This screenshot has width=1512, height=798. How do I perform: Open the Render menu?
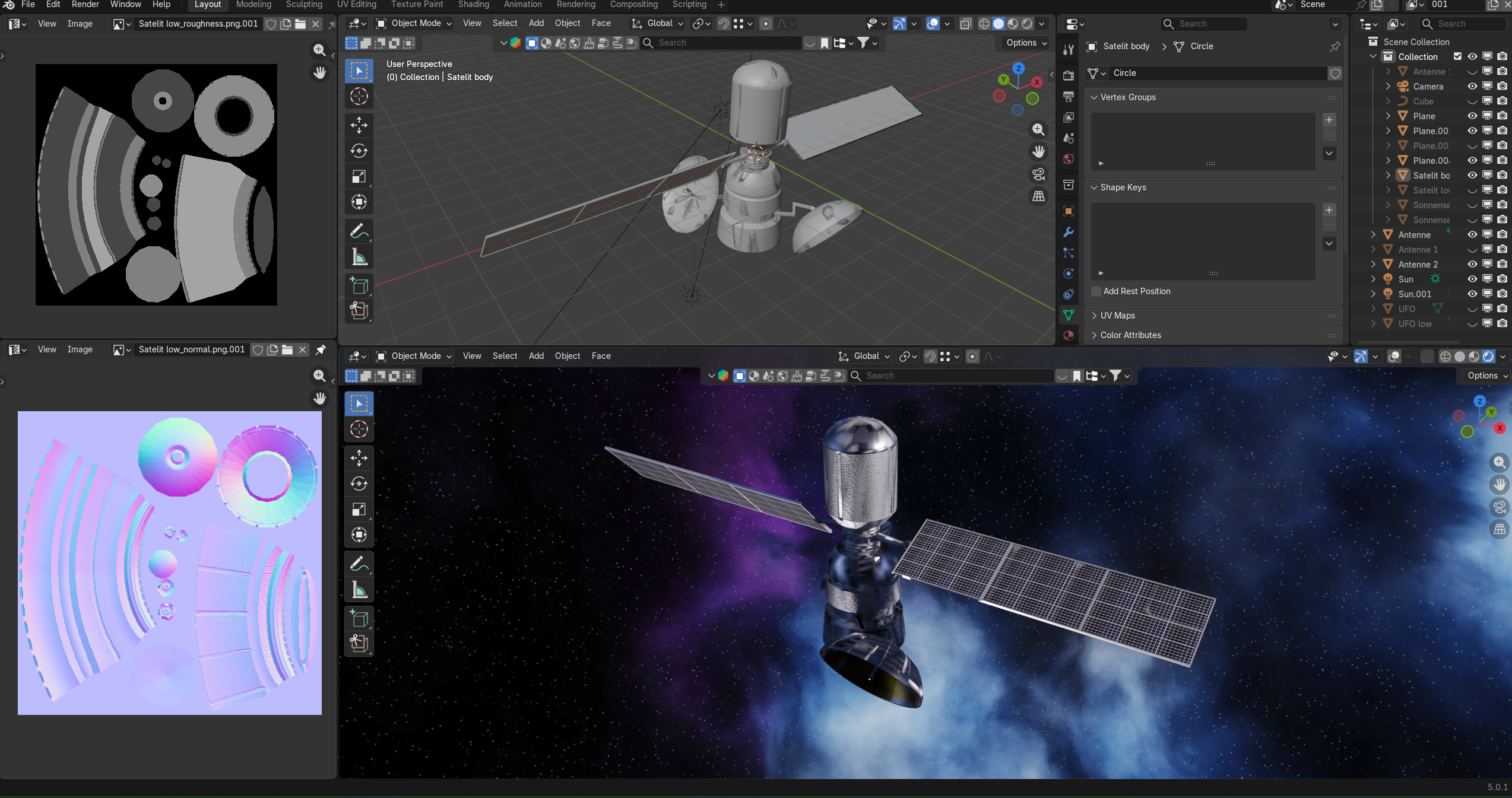point(85,5)
